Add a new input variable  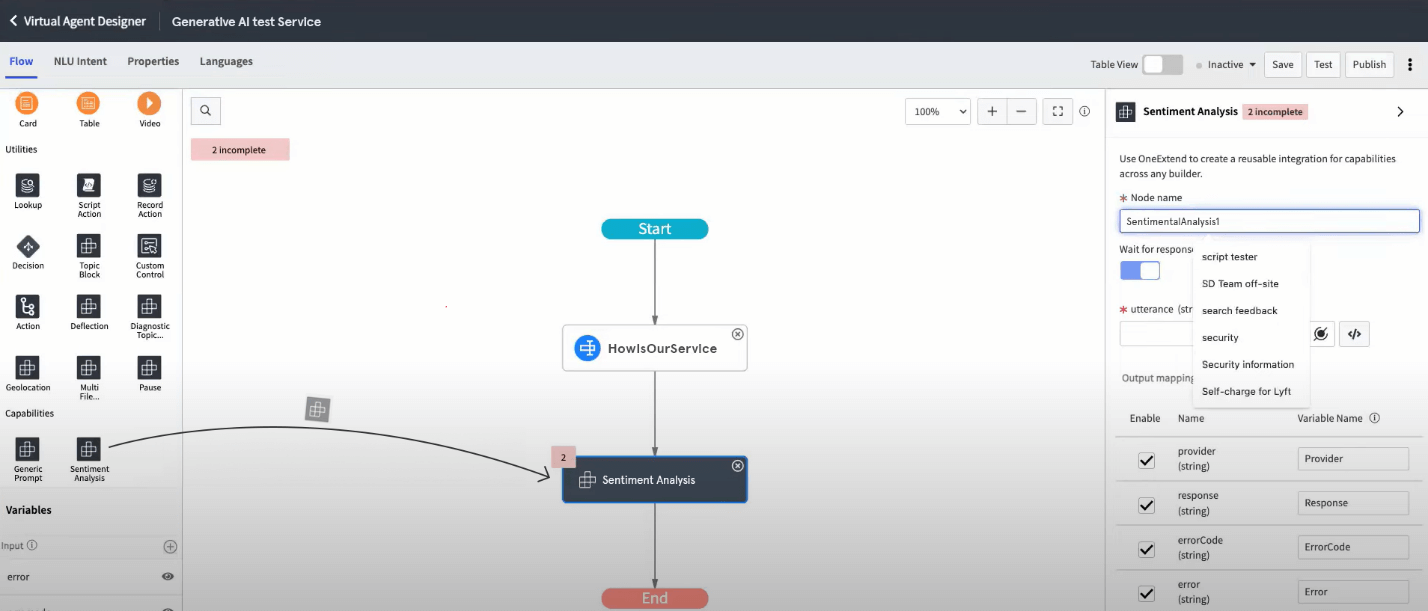[x=170, y=546]
